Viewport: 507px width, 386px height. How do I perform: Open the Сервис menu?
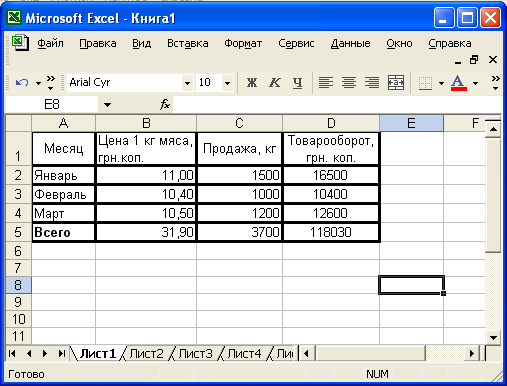pyautogui.click(x=296, y=43)
